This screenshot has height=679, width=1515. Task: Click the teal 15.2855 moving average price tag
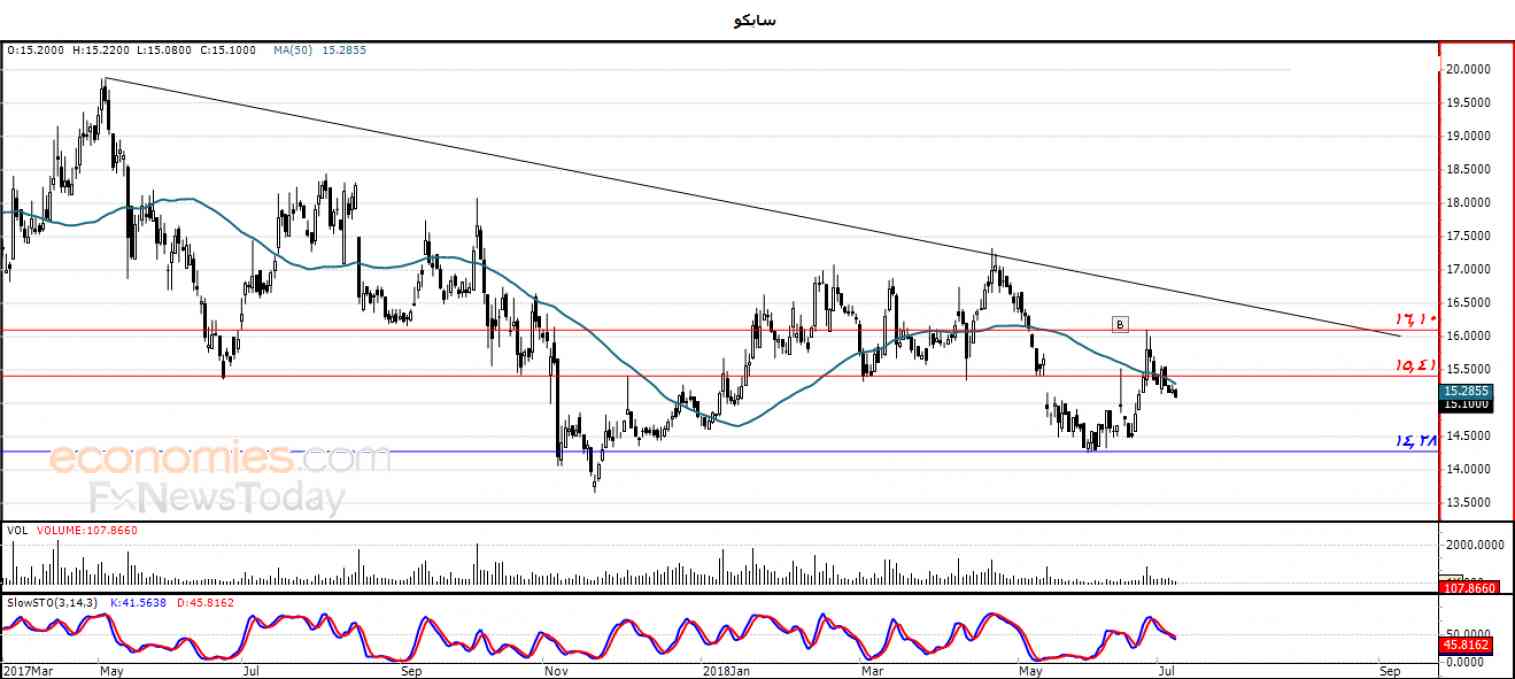1467,391
